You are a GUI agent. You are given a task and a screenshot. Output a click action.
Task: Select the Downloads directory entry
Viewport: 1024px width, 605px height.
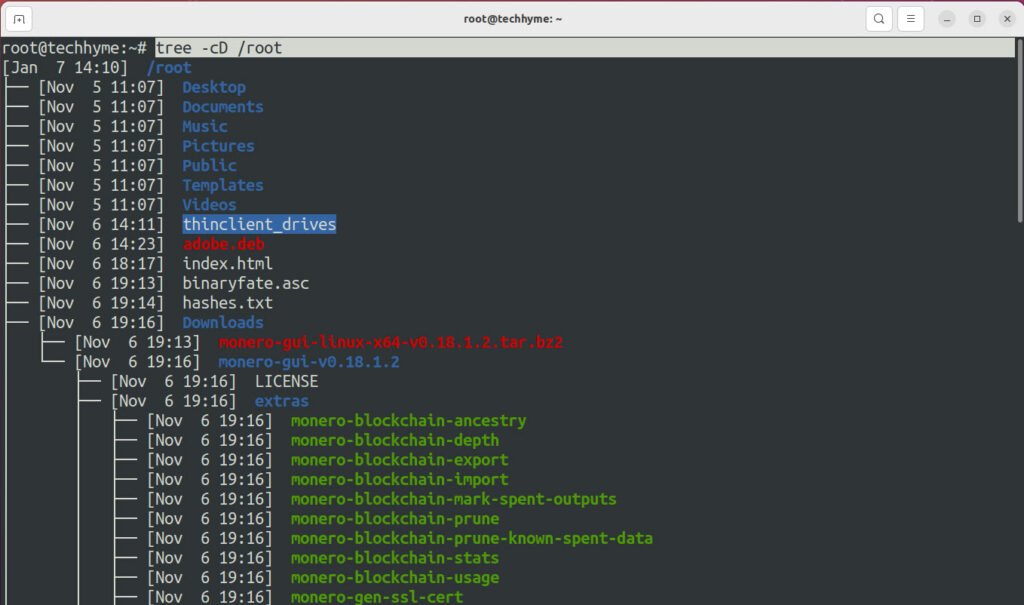tap(222, 322)
